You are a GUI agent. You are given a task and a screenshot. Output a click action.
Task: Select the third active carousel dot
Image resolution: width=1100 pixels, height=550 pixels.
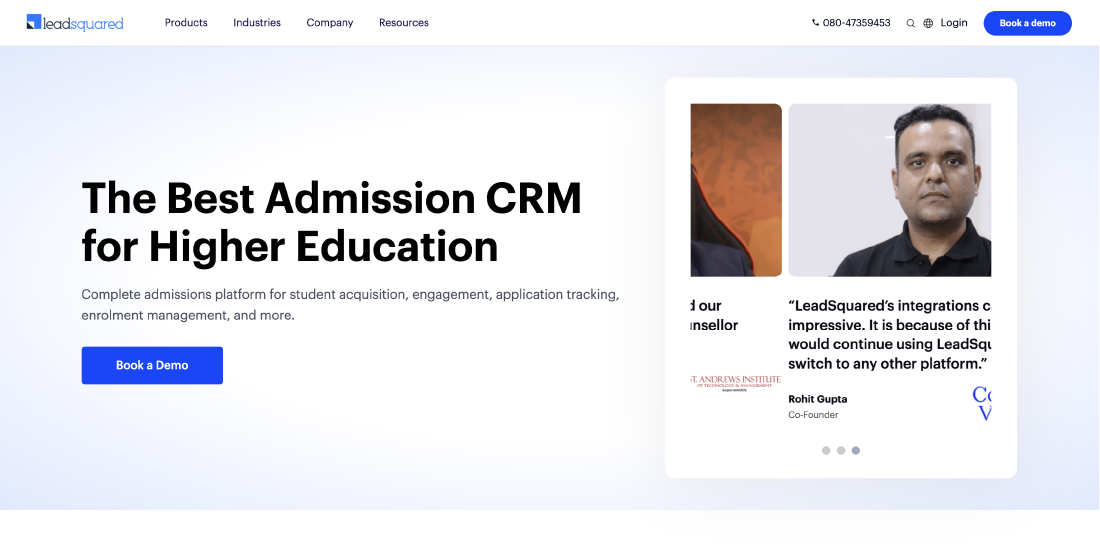(855, 450)
